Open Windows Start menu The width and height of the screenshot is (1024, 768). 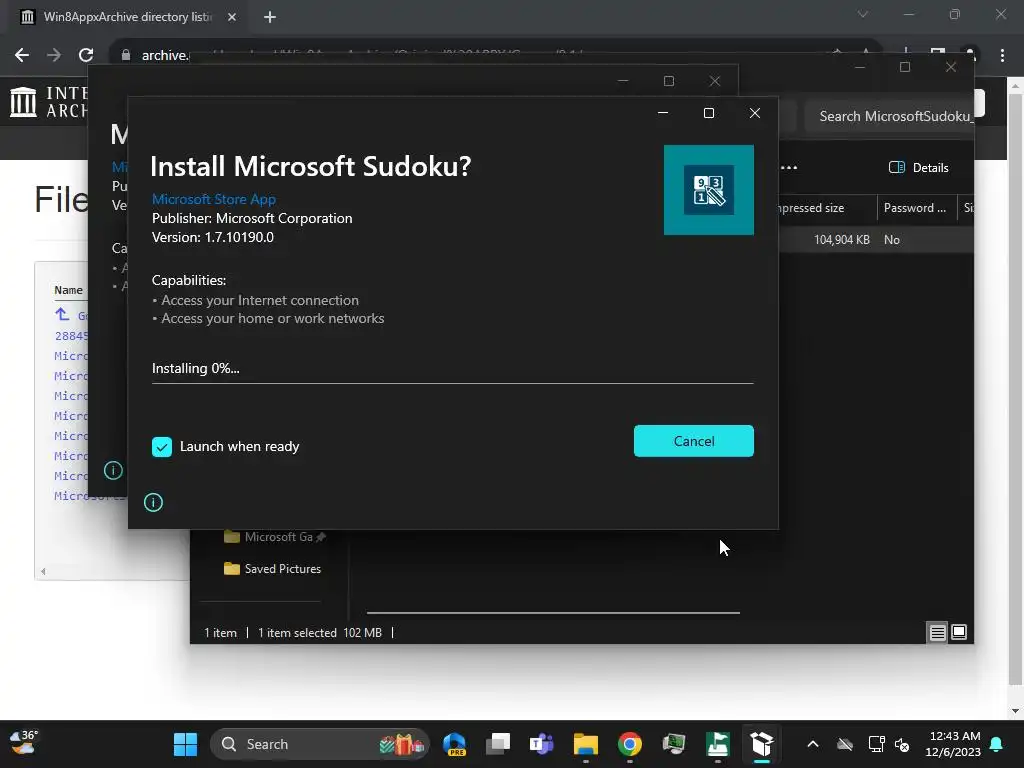185,744
